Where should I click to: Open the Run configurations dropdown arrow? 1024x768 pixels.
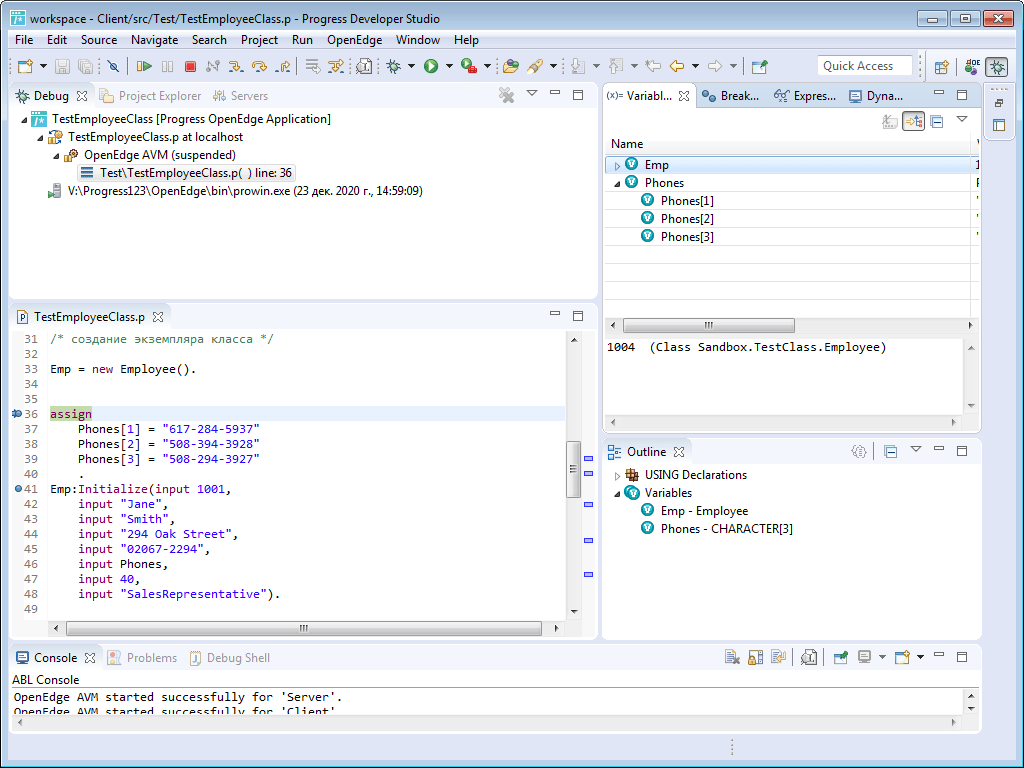coord(449,66)
